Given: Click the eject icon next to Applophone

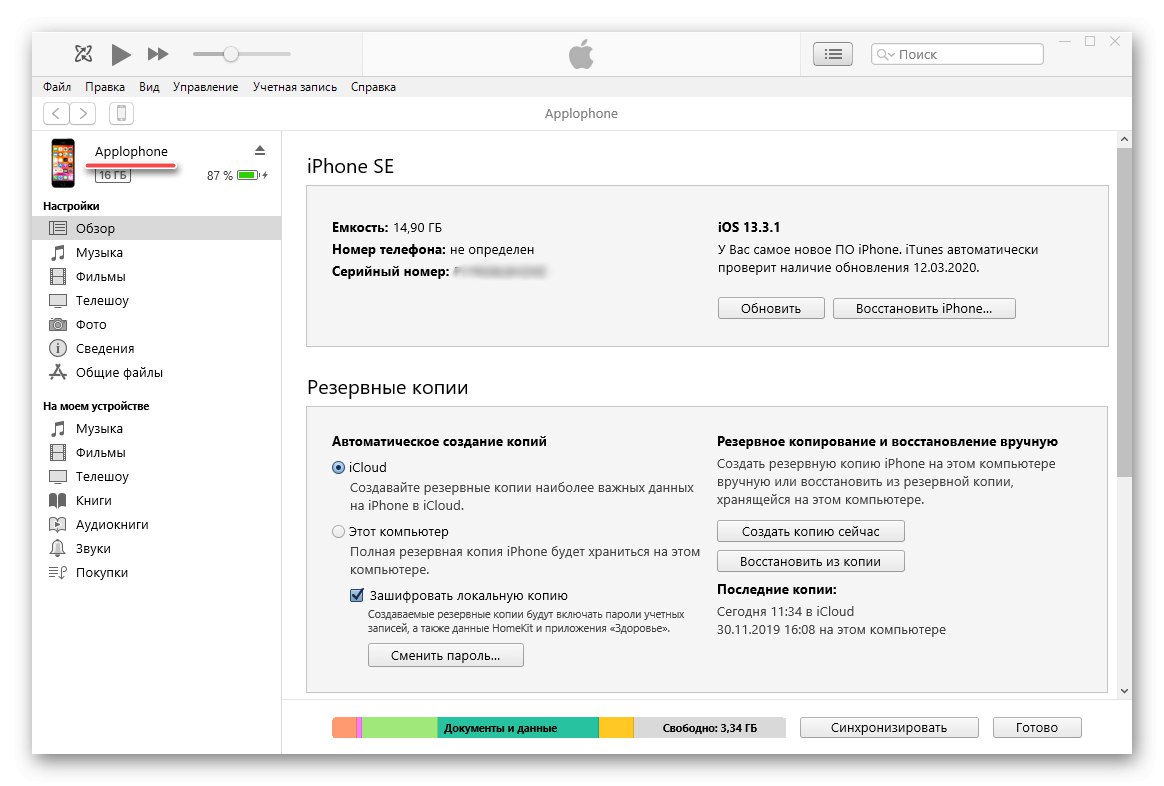Looking at the screenshot, I should [x=260, y=150].
